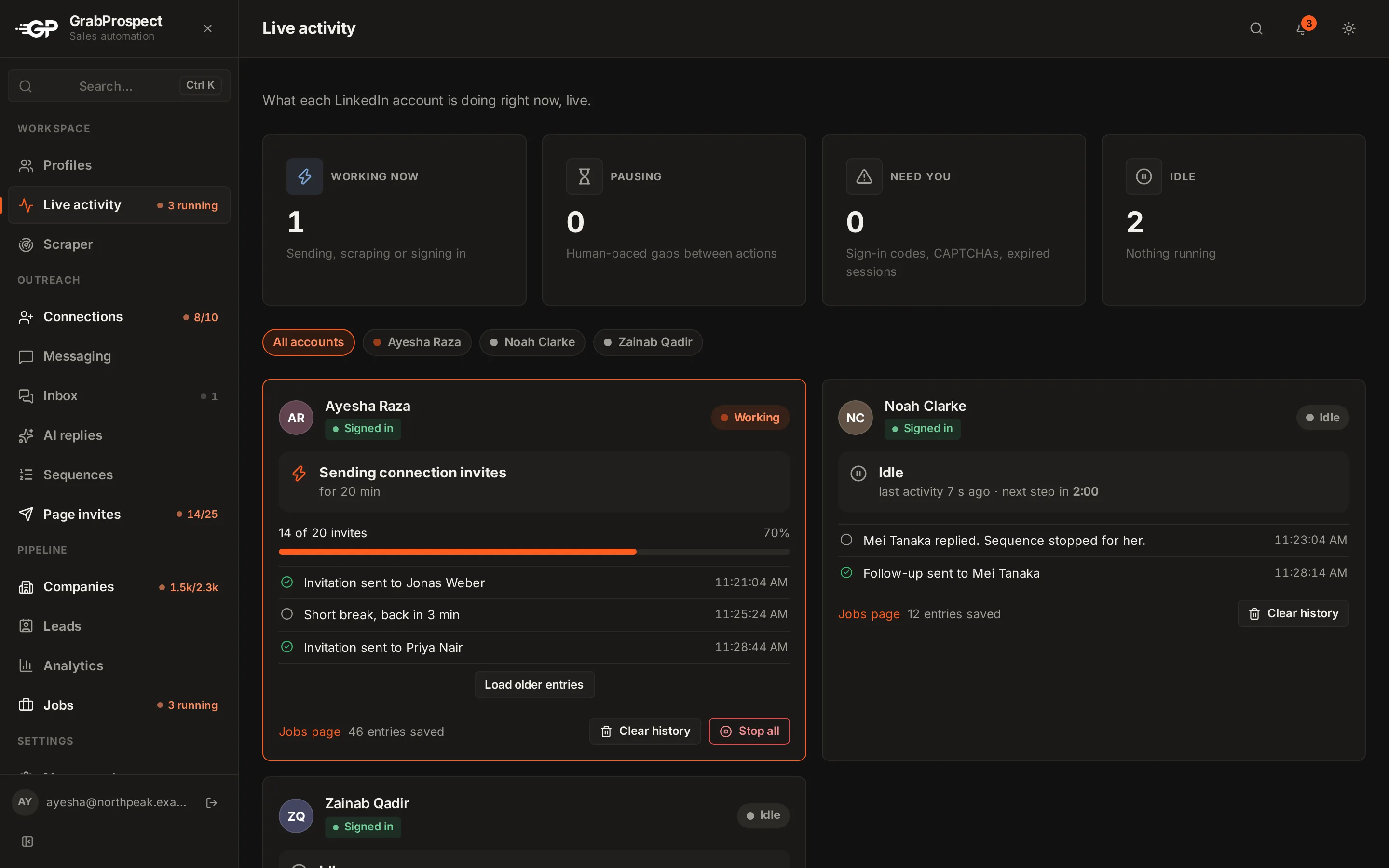Screen dimensions: 1389x868
Task: Focus the sidebar Search field
Action: point(119,85)
